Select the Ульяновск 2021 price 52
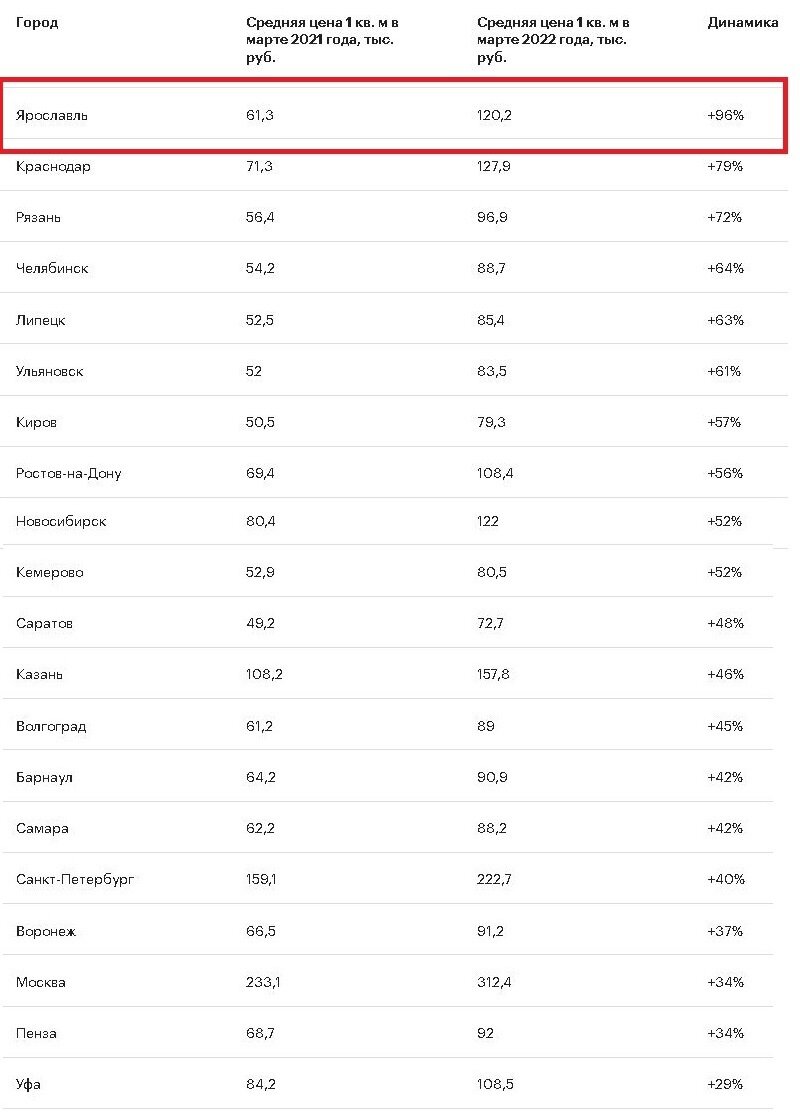800x1114 pixels. pyautogui.click(x=254, y=372)
